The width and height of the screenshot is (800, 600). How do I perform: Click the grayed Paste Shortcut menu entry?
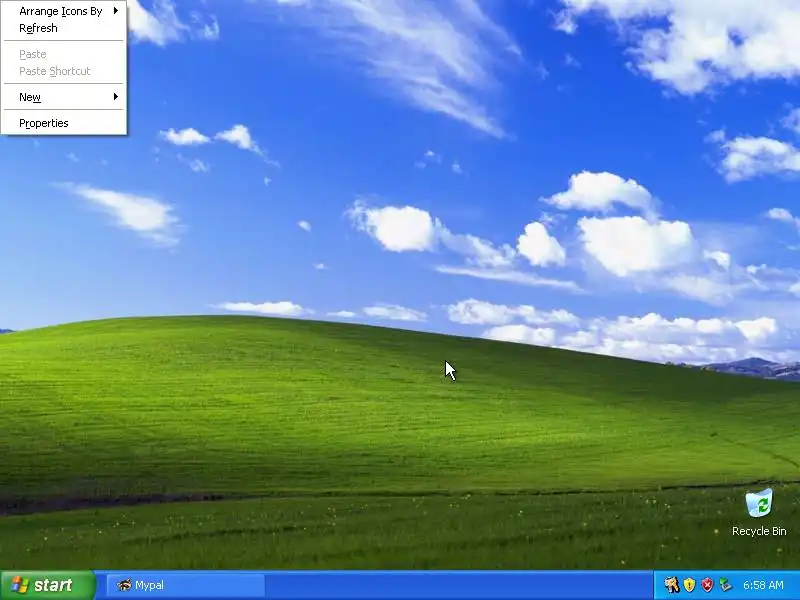64,71
